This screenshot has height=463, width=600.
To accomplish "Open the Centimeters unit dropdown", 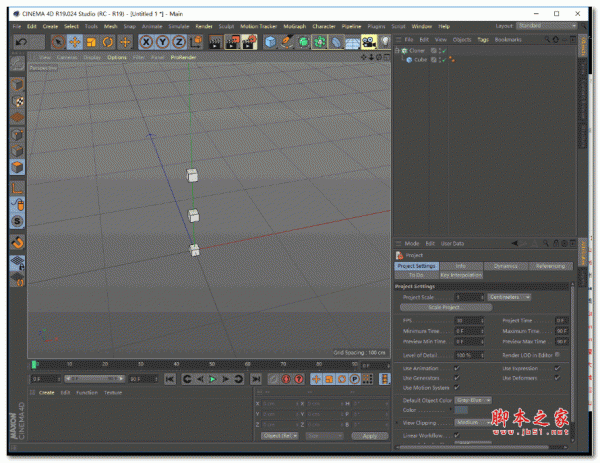I will point(509,297).
